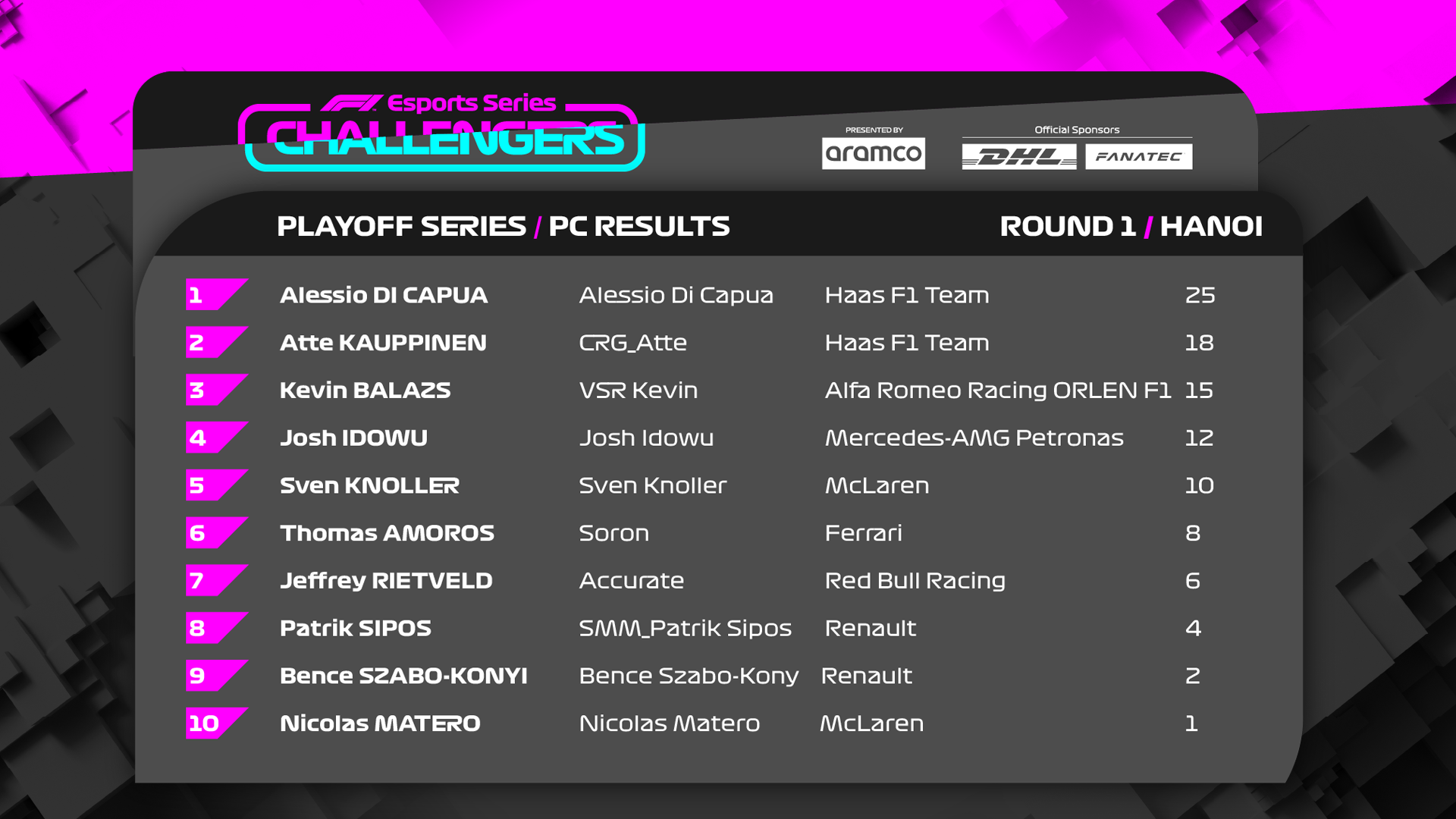Image resolution: width=1456 pixels, height=819 pixels.
Task: Click the Mercedes-AMG Petronas team name
Action: [974, 438]
